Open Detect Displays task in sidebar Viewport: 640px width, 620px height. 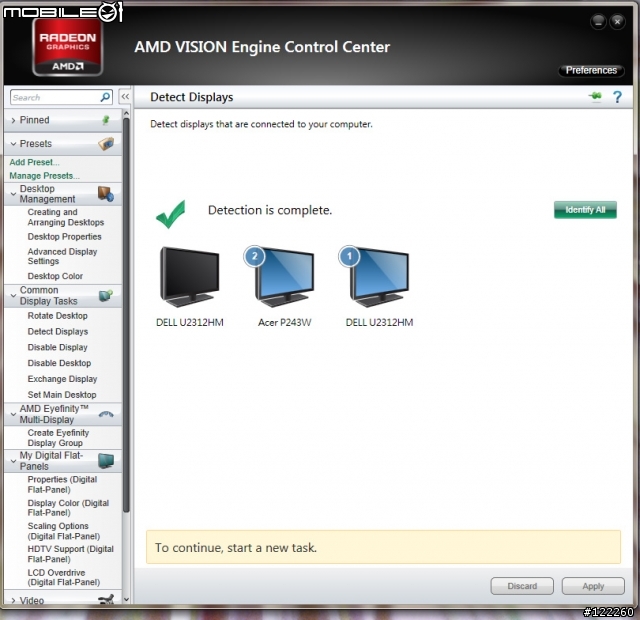point(58,331)
